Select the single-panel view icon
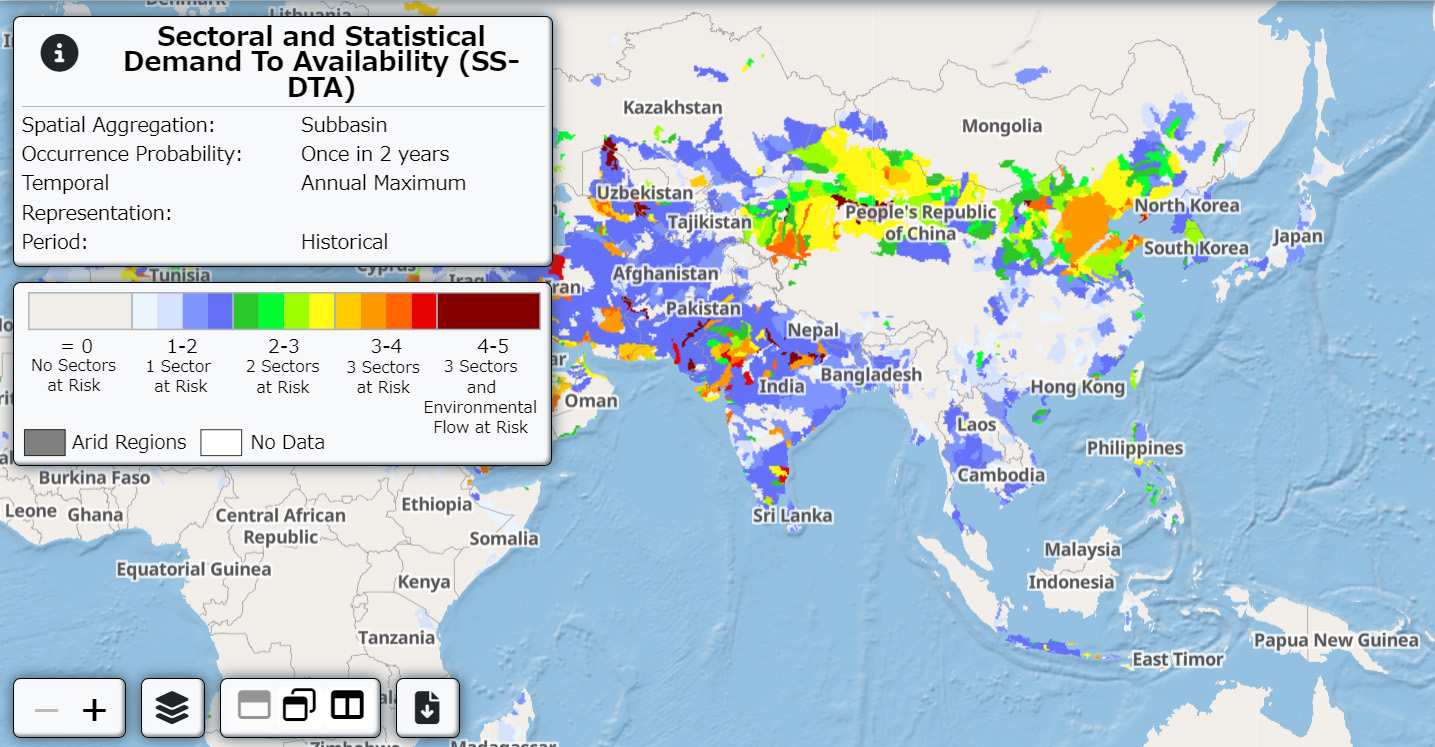The width and height of the screenshot is (1435, 747). point(254,705)
